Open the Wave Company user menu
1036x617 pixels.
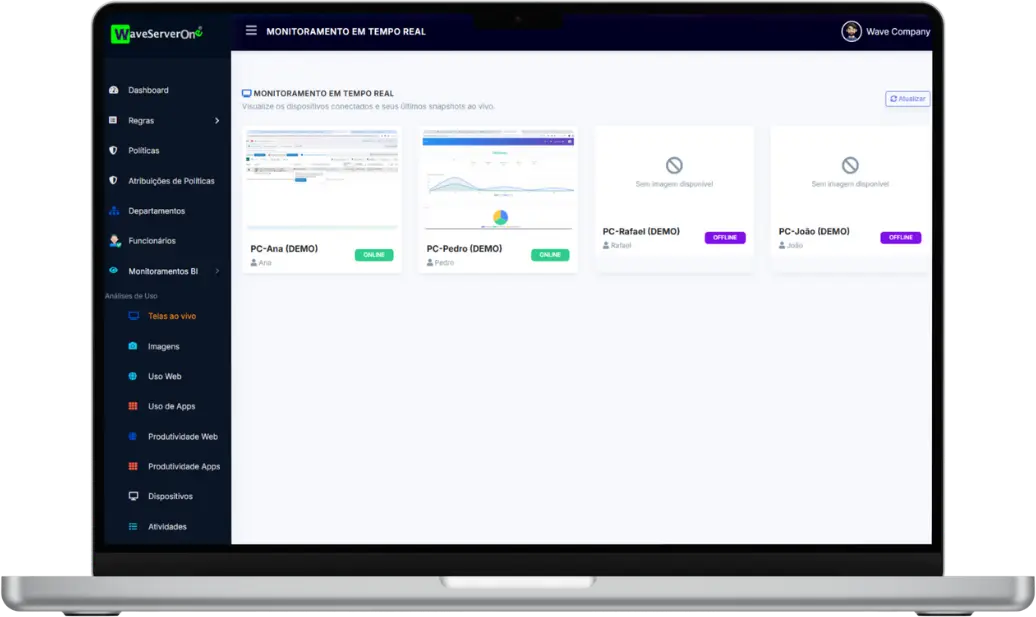(885, 31)
